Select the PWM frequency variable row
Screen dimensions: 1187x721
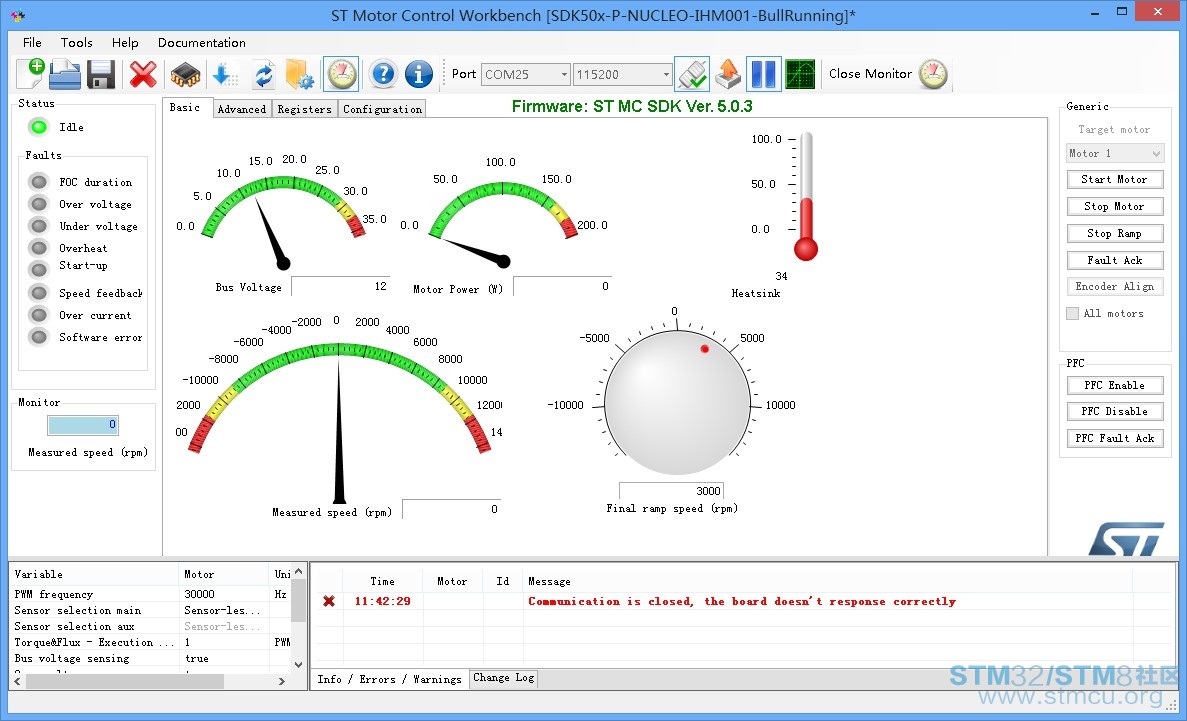click(151, 594)
